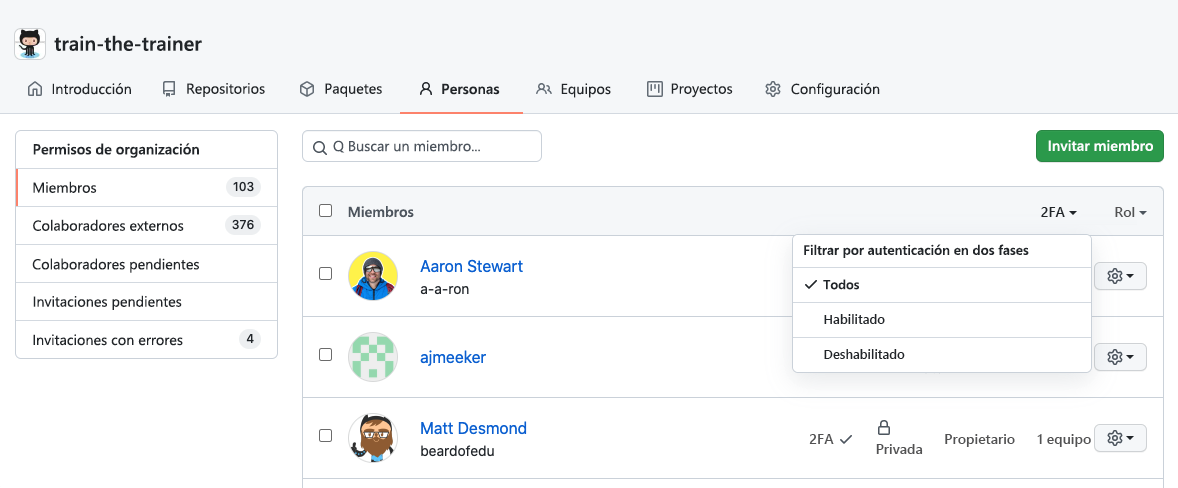Open Matt Desmond's gear settings menu
The width and height of the screenshot is (1178, 488).
(x=1120, y=438)
